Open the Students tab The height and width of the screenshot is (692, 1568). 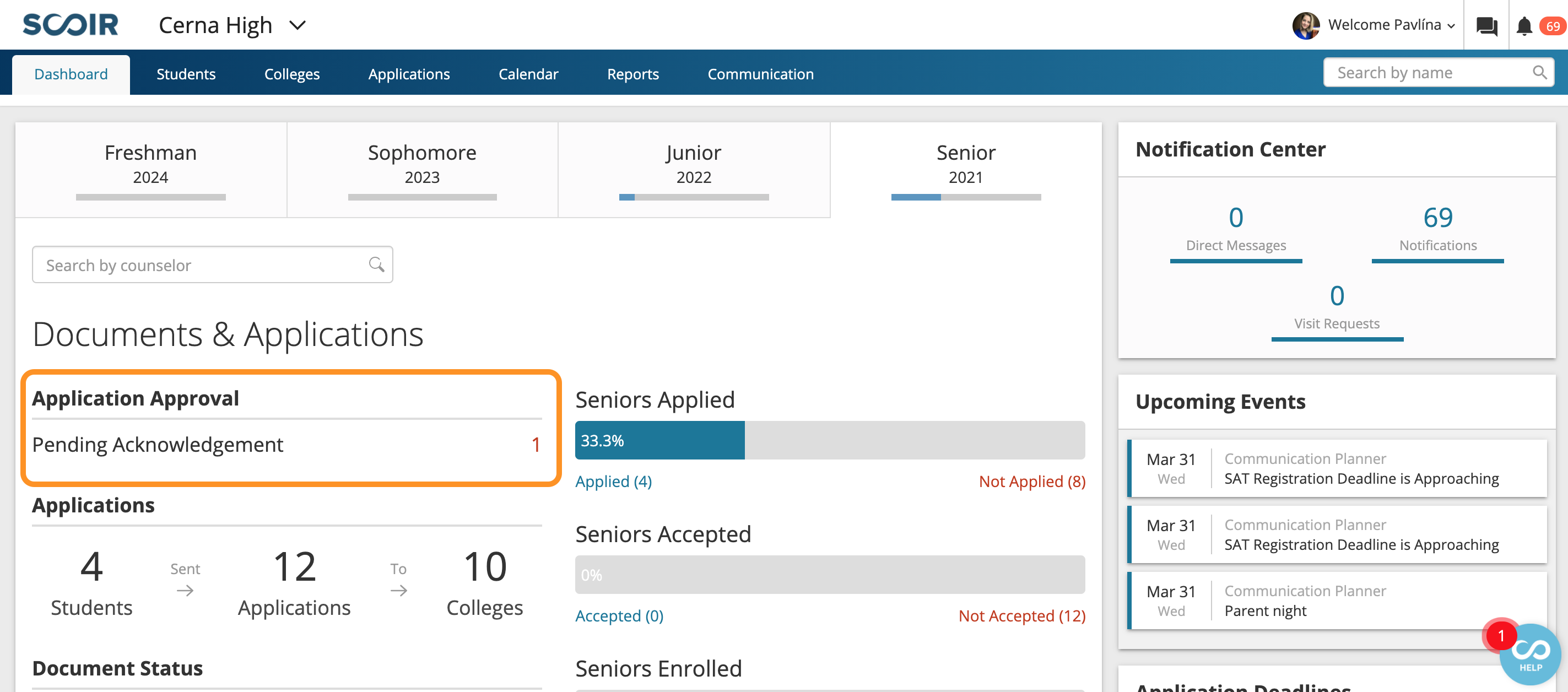tap(186, 74)
